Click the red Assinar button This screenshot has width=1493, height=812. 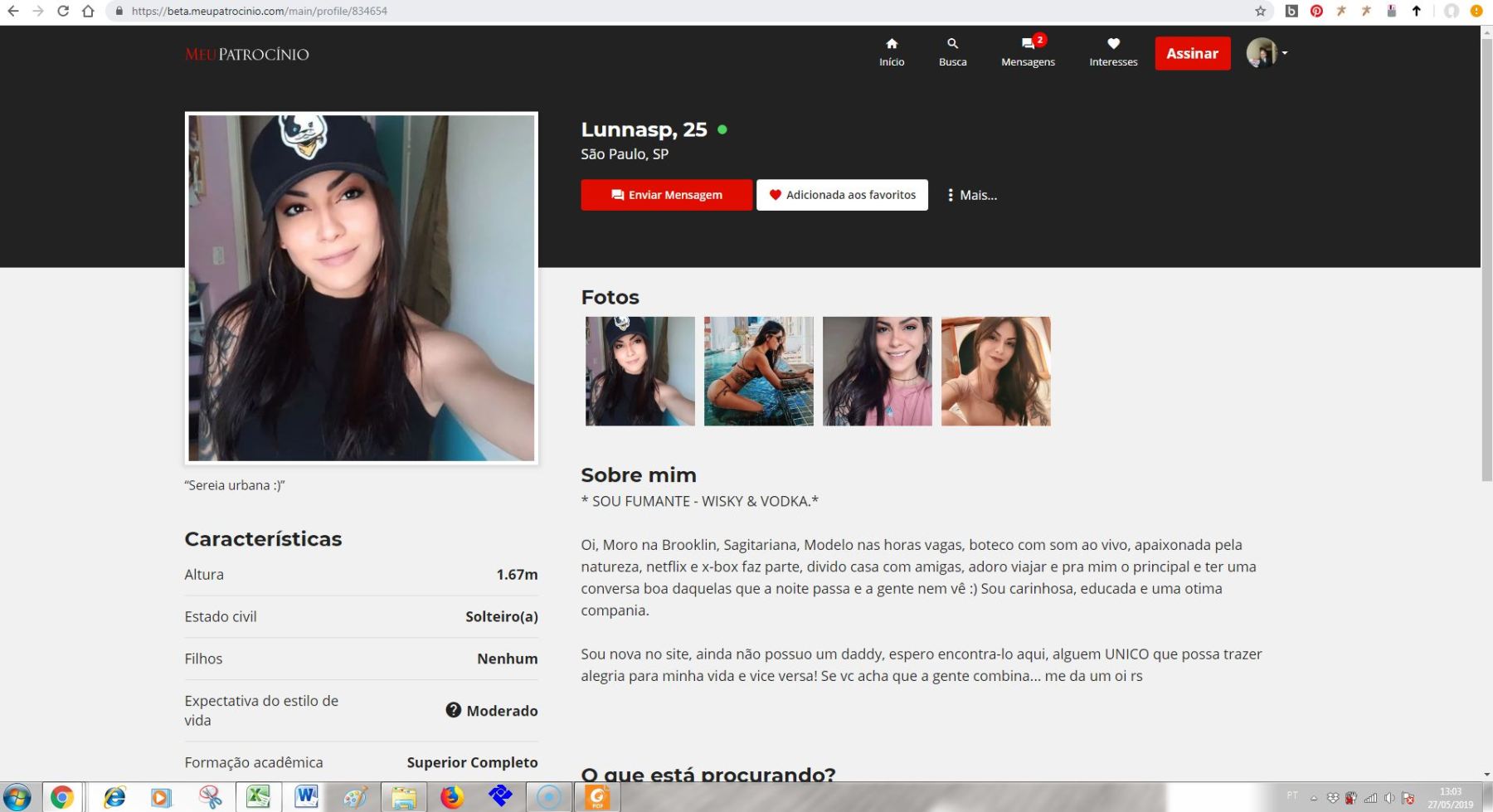1192,53
